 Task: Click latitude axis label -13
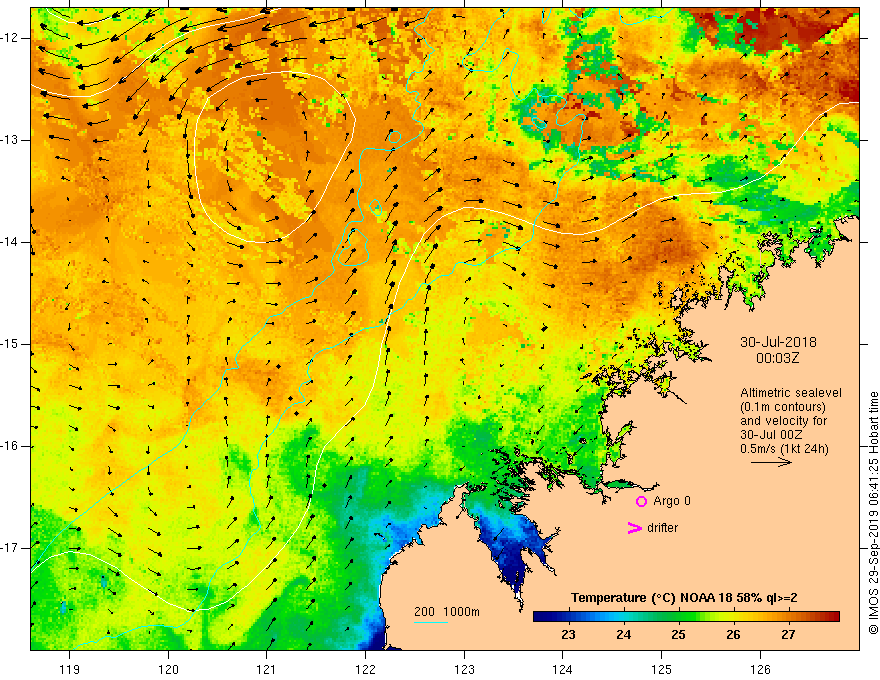click(10, 140)
